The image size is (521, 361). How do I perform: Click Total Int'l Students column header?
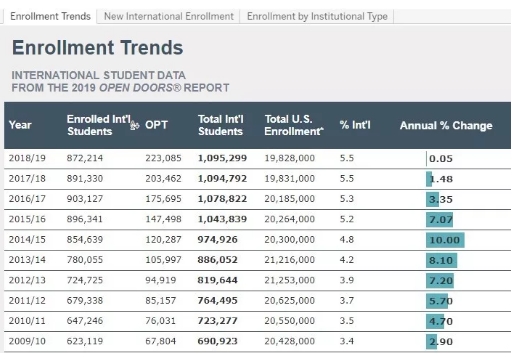click(221, 125)
